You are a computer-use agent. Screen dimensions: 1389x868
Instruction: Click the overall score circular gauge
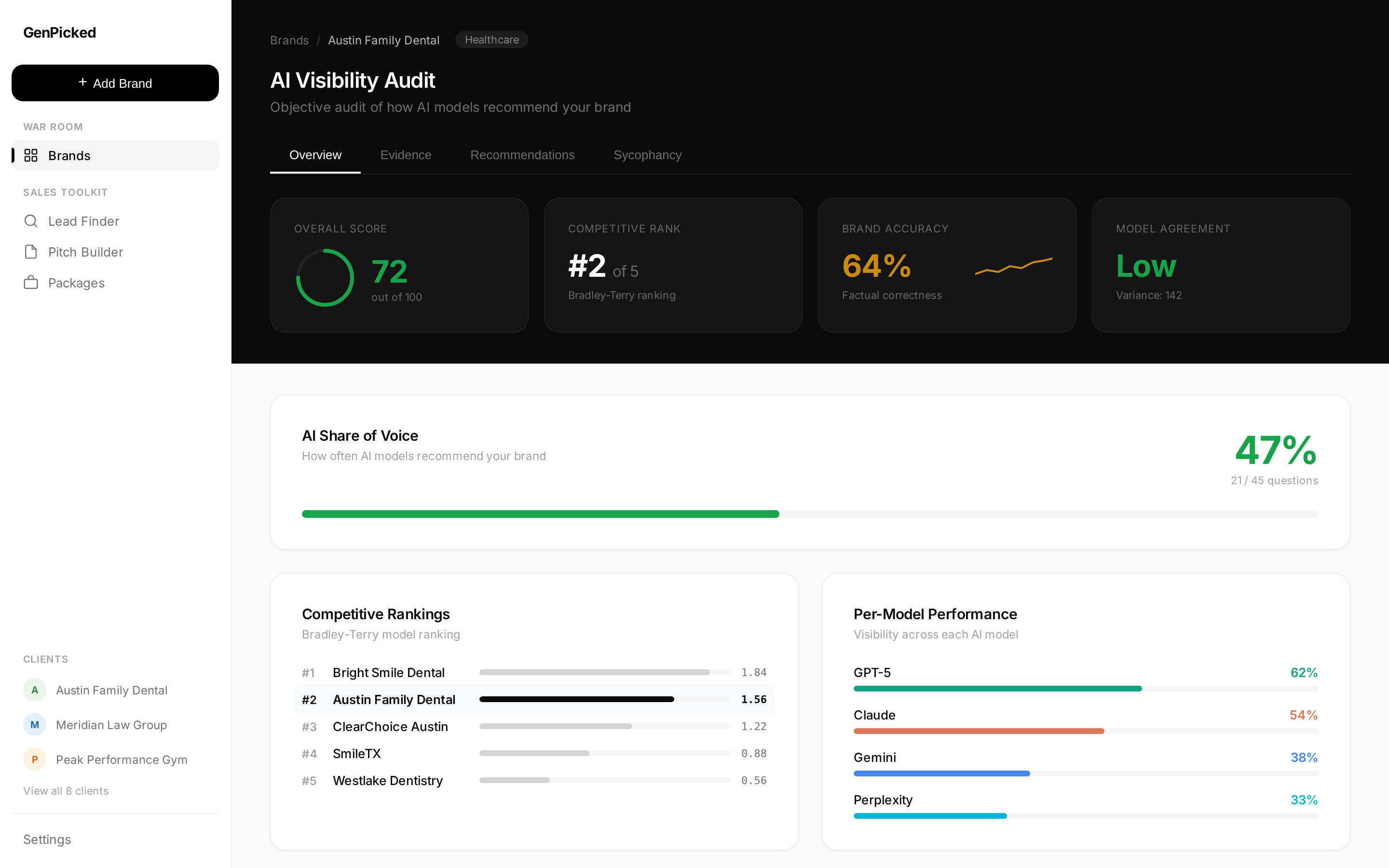pos(325,278)
